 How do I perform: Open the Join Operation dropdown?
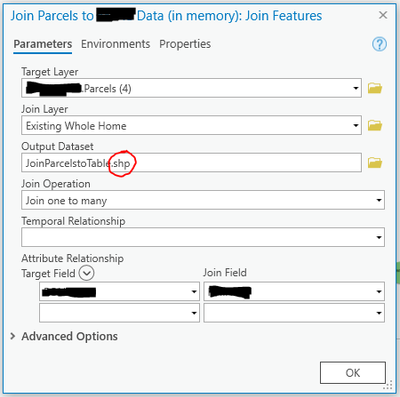click(203, 200)
